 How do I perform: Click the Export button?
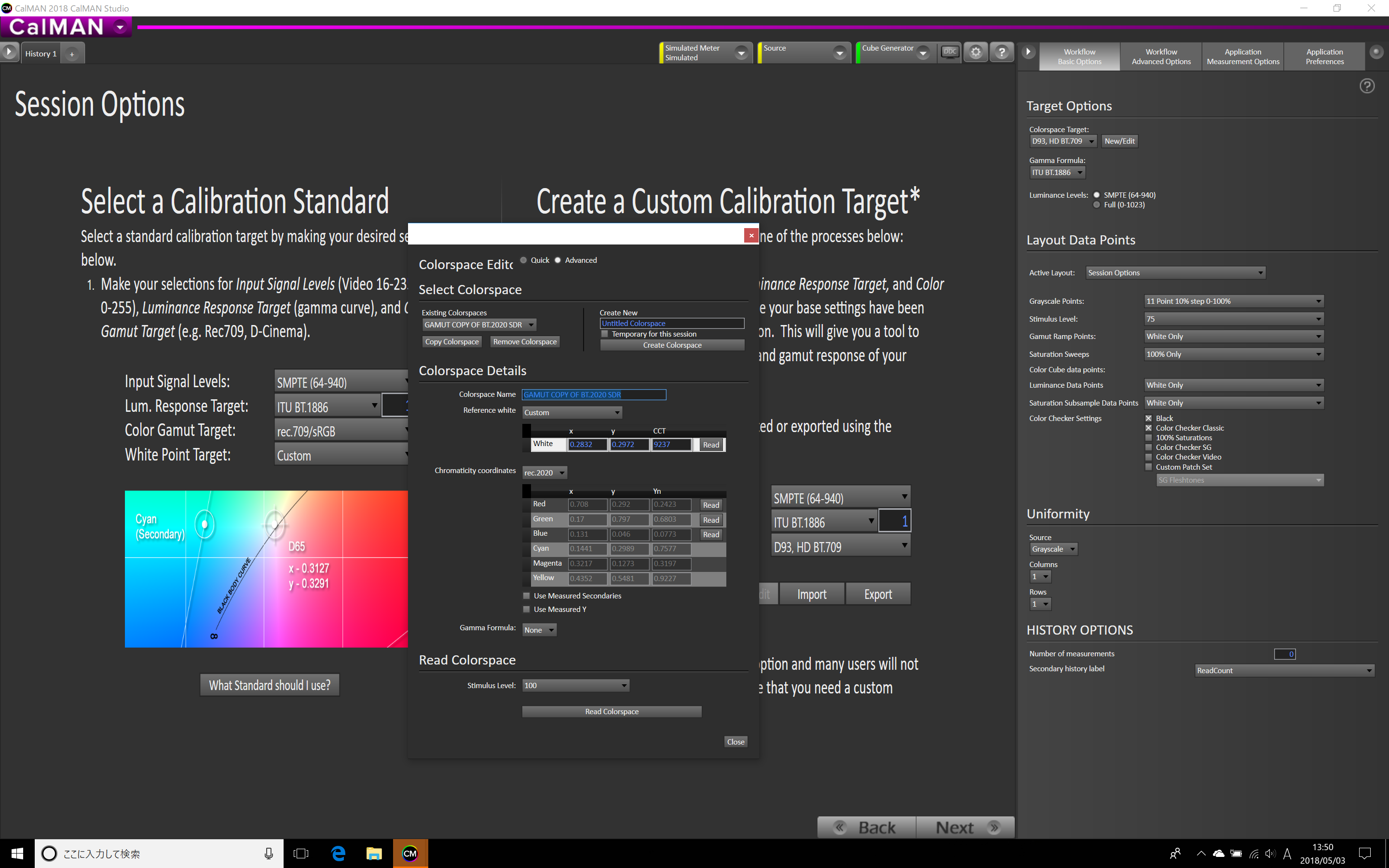(878, 594)
